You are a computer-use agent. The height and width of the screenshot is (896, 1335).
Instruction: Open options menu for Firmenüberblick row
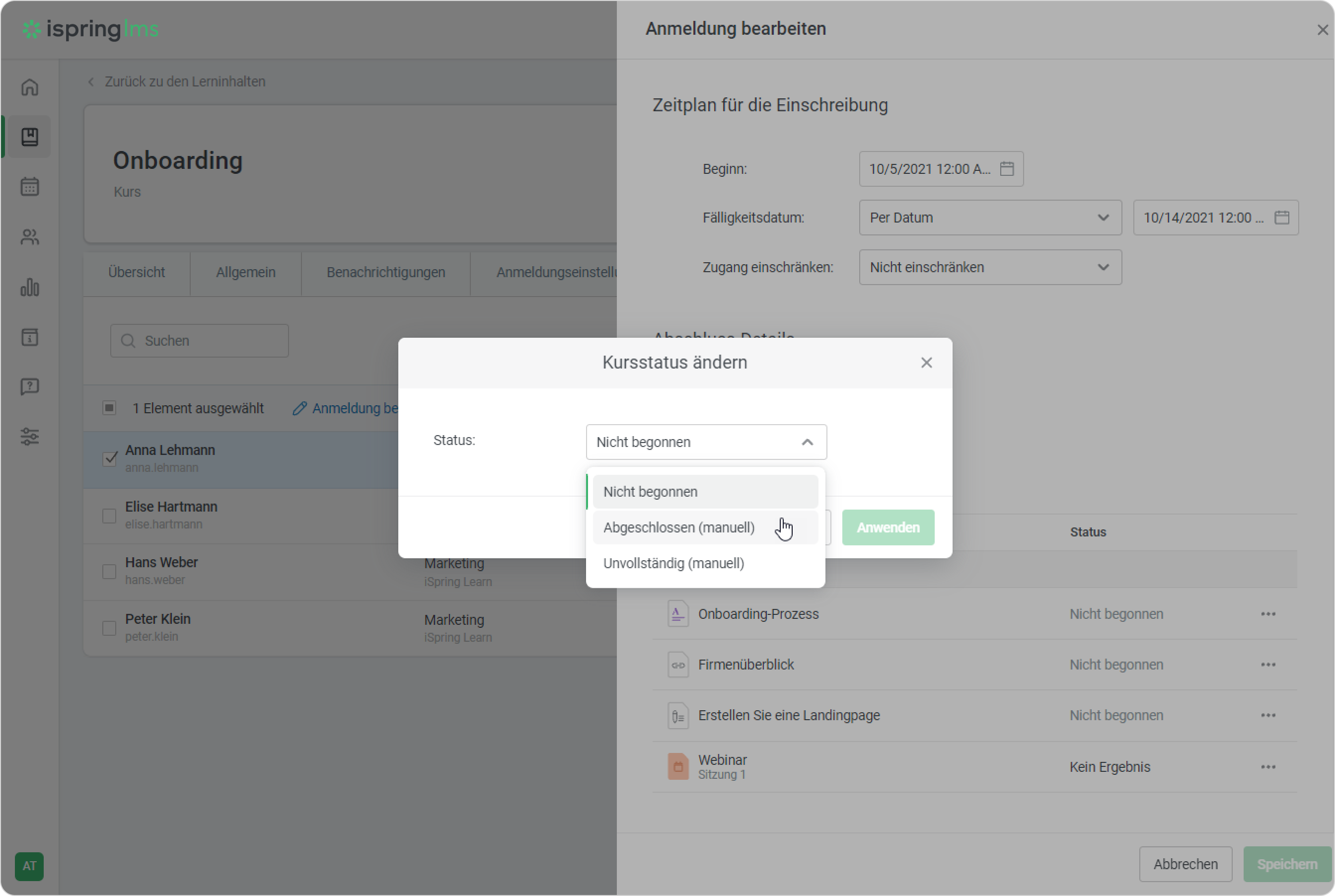(1267, 665)
